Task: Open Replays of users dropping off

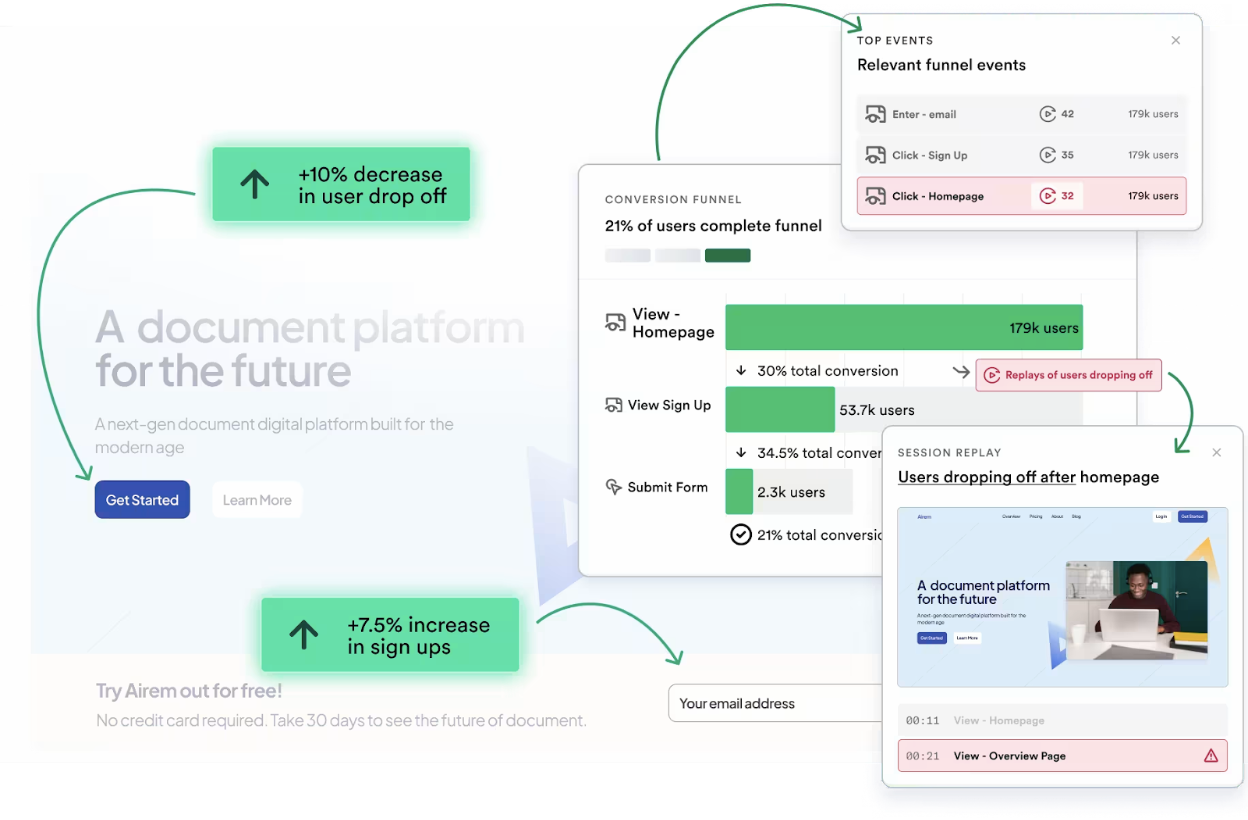Action: pyautogui.click(x=1068, y=375)
